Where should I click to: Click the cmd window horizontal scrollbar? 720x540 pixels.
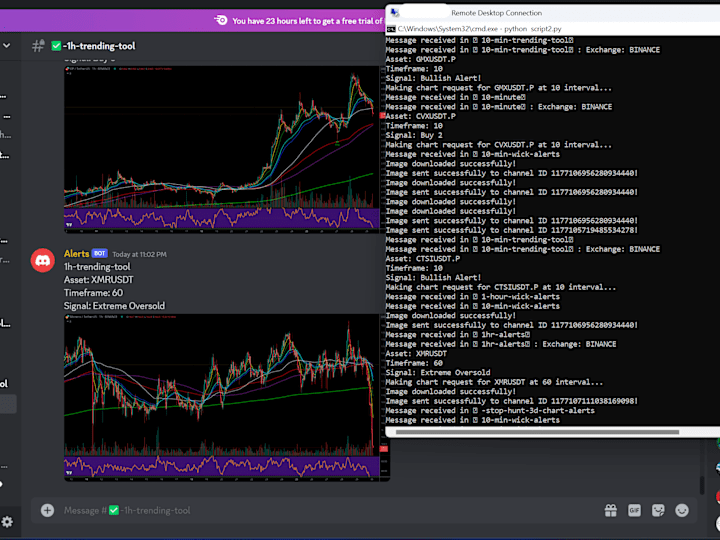click(537, 432)
